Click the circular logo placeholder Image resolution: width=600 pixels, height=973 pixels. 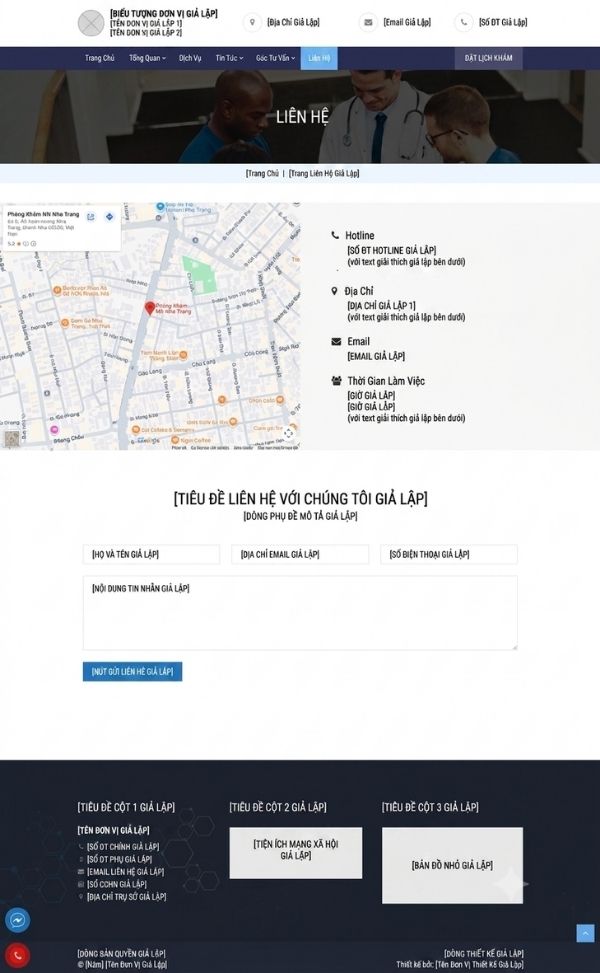click(91, 23)
